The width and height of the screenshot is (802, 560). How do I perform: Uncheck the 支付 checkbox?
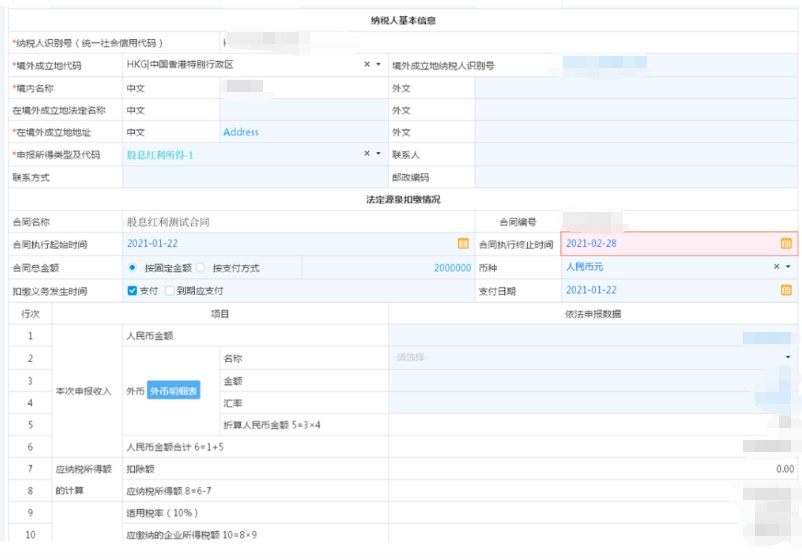(132, 291)
